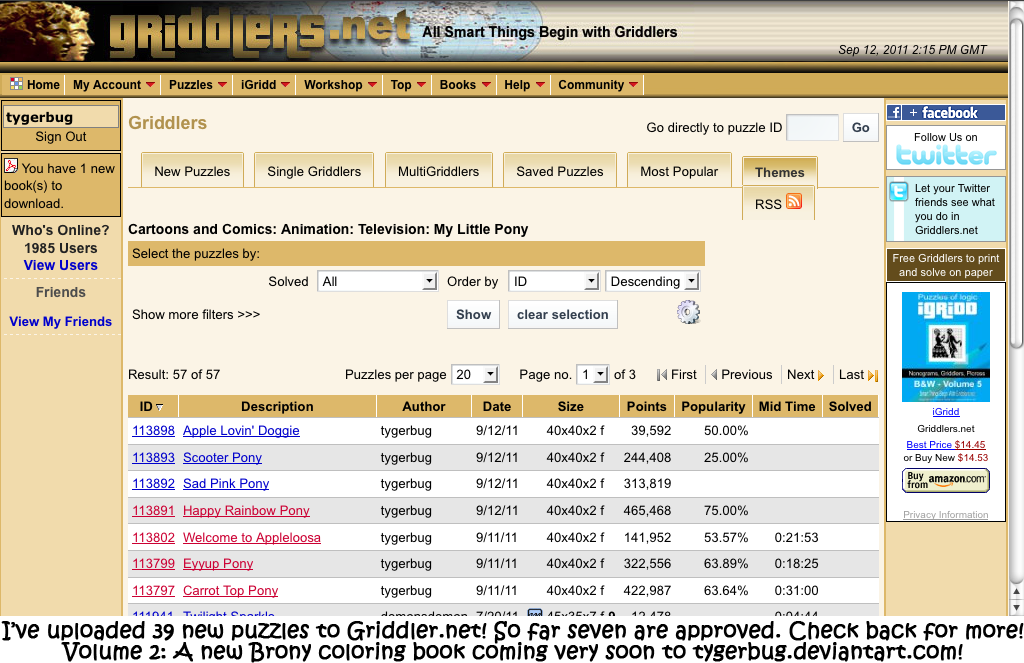Click the Follow Us on Twitter logo
1024x663 pixels.
[x=946, y=155]
